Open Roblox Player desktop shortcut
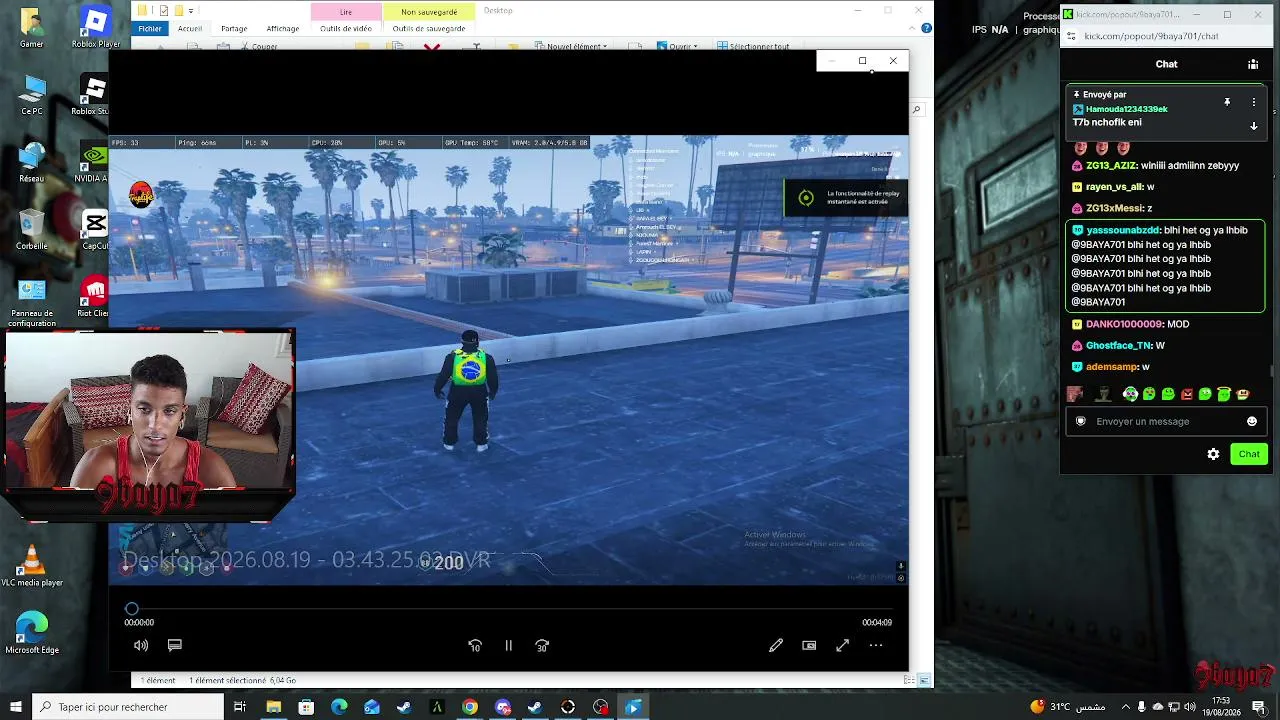Image resolution: width=1280 pixels, height=720 pixels. point(96,28)
